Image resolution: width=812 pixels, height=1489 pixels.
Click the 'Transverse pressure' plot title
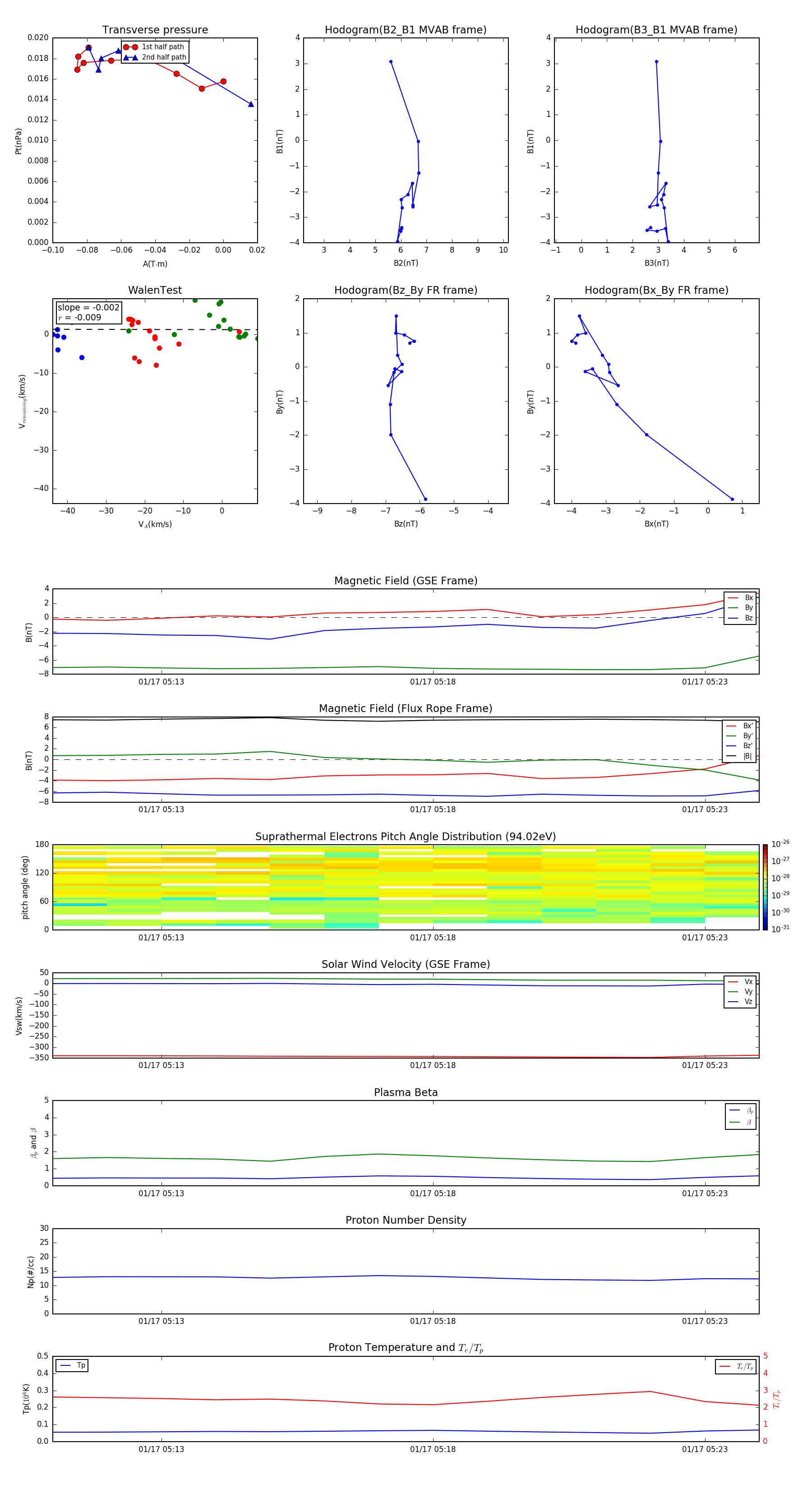click(x=155, y=30)
